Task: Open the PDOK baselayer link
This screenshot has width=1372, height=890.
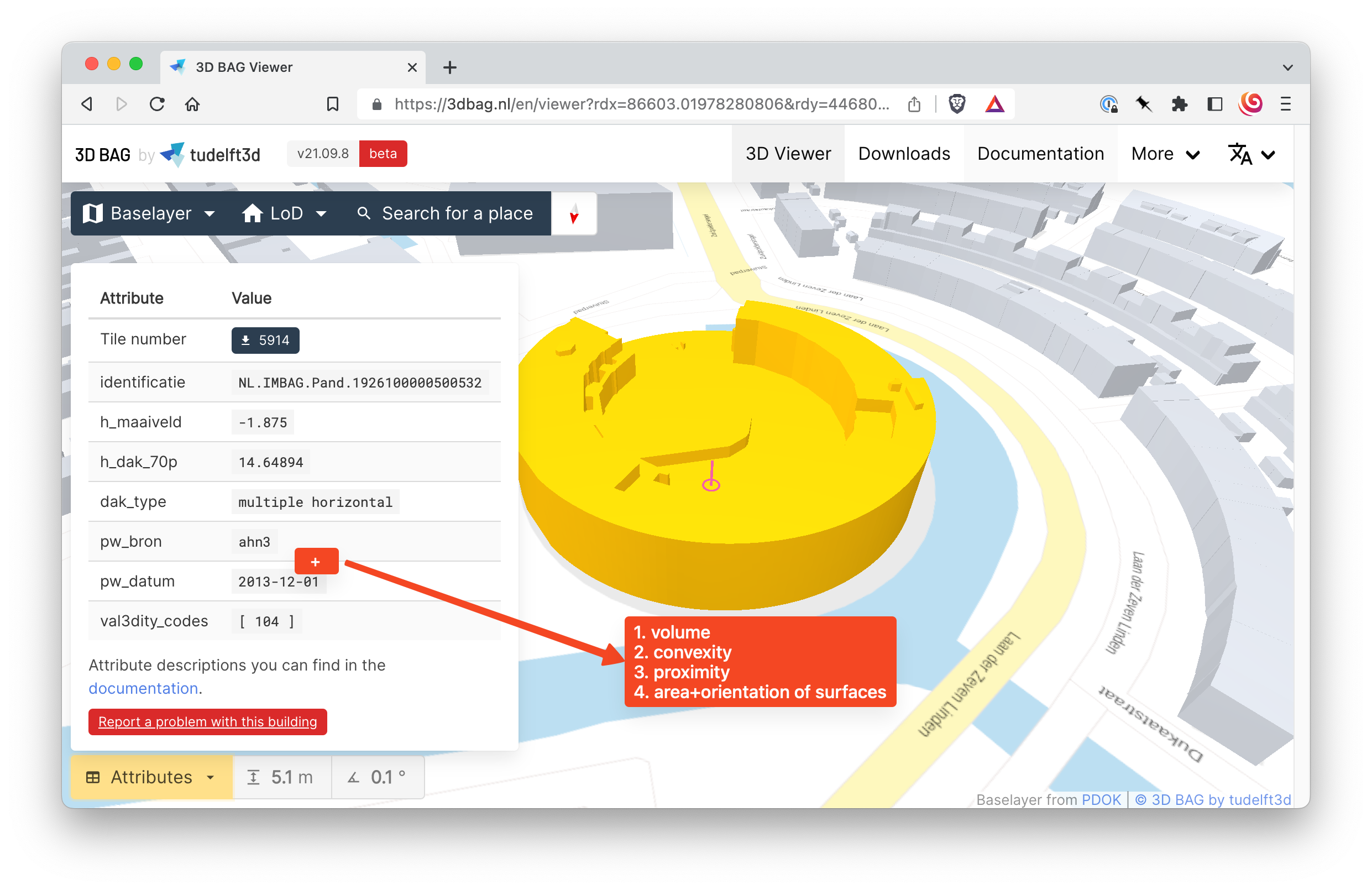Action: (x=1101, y=800)
